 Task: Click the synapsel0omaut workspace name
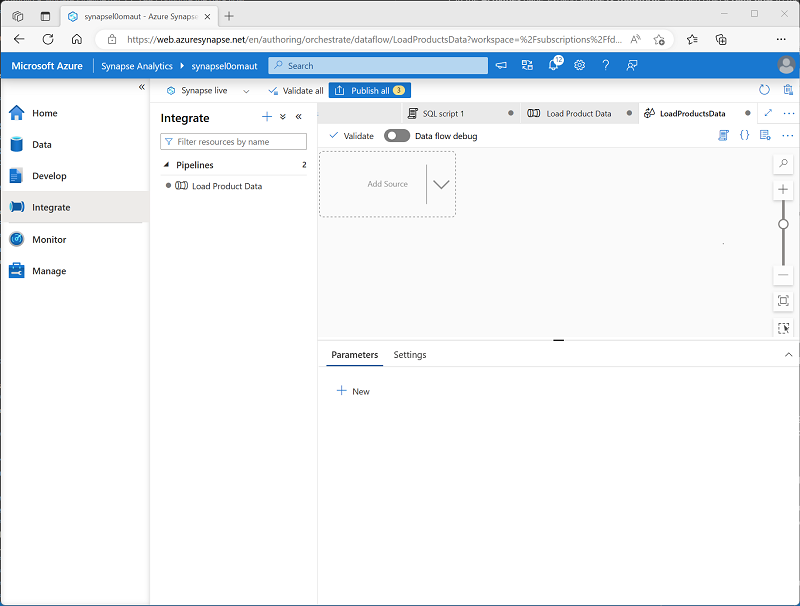pos(224,66)
